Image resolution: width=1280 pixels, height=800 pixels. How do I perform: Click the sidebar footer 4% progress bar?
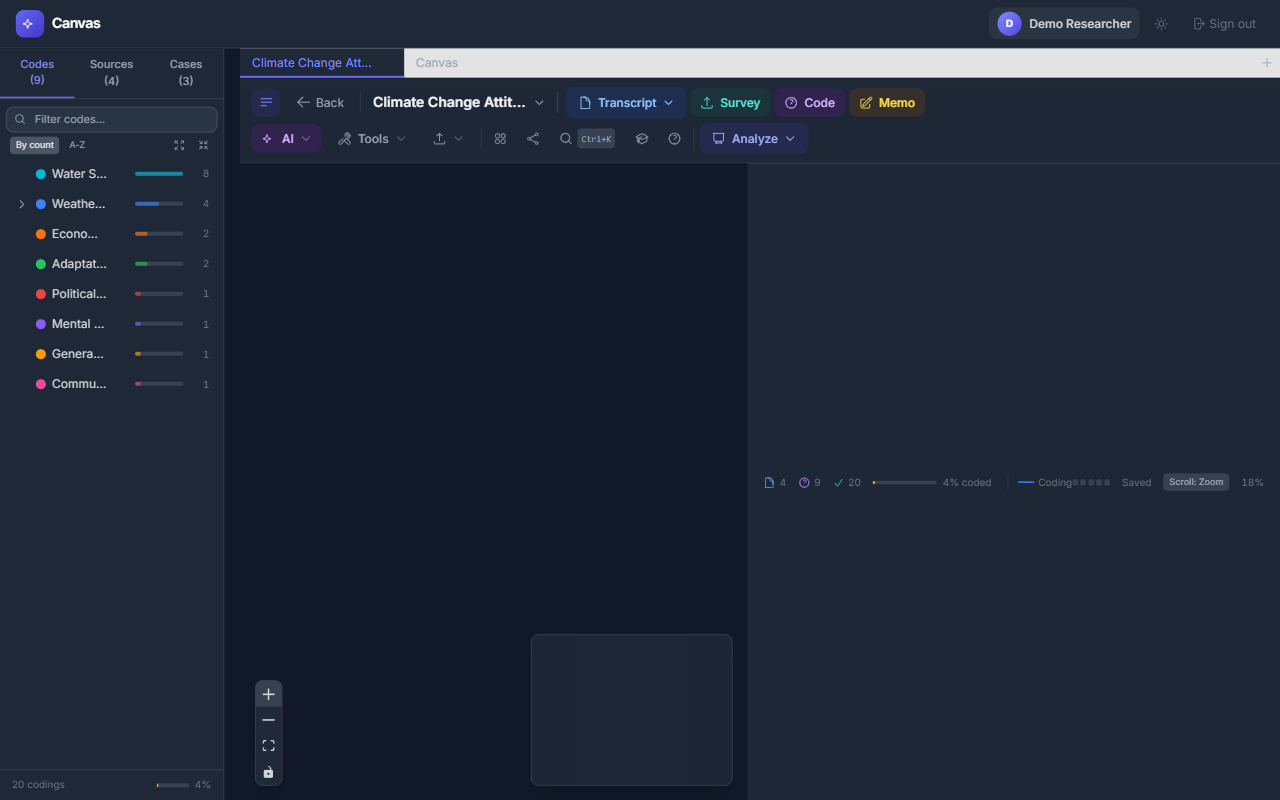coord(172,785)
